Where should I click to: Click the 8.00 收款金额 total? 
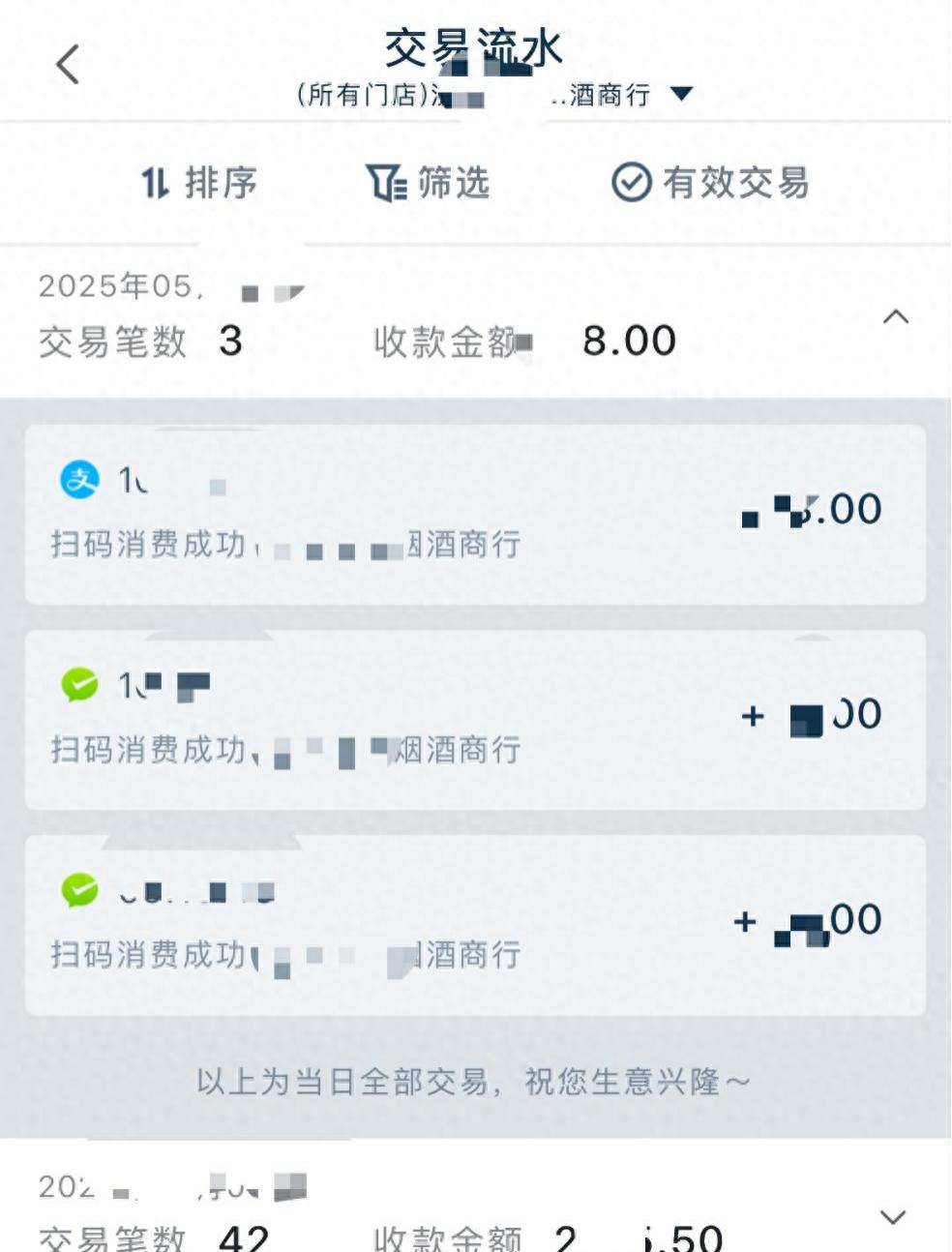point(629,341)
